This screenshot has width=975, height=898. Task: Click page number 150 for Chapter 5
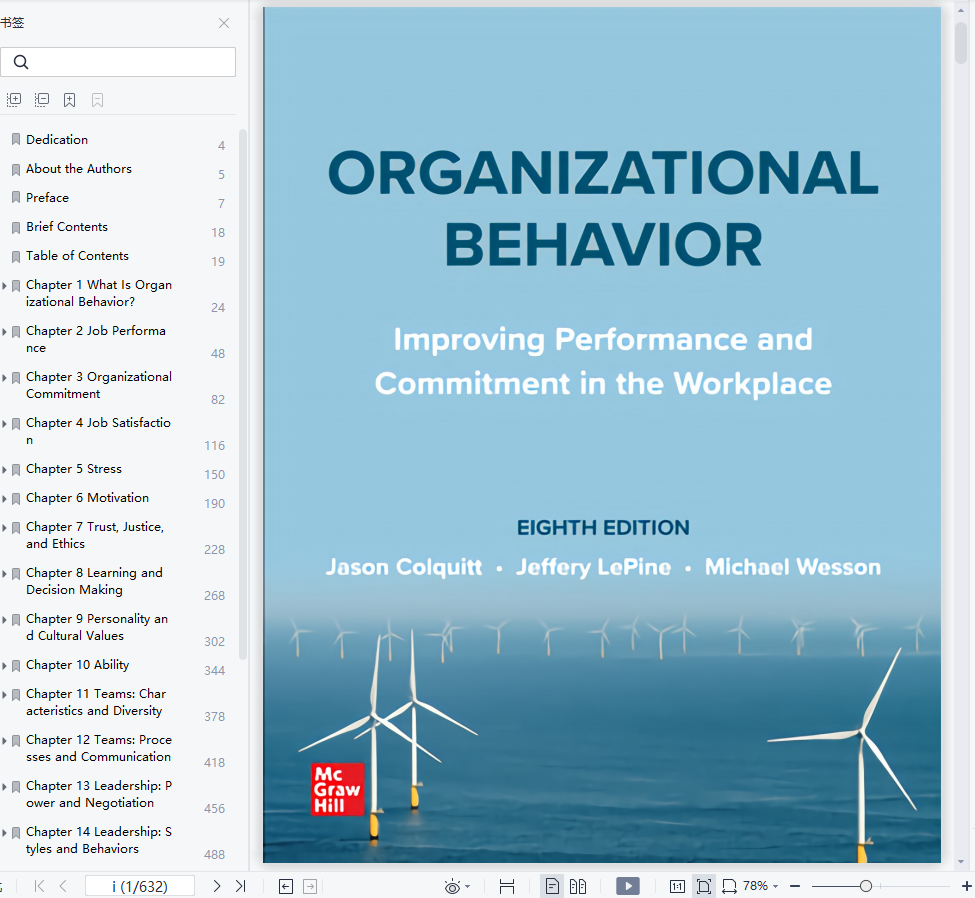[215, 474]
